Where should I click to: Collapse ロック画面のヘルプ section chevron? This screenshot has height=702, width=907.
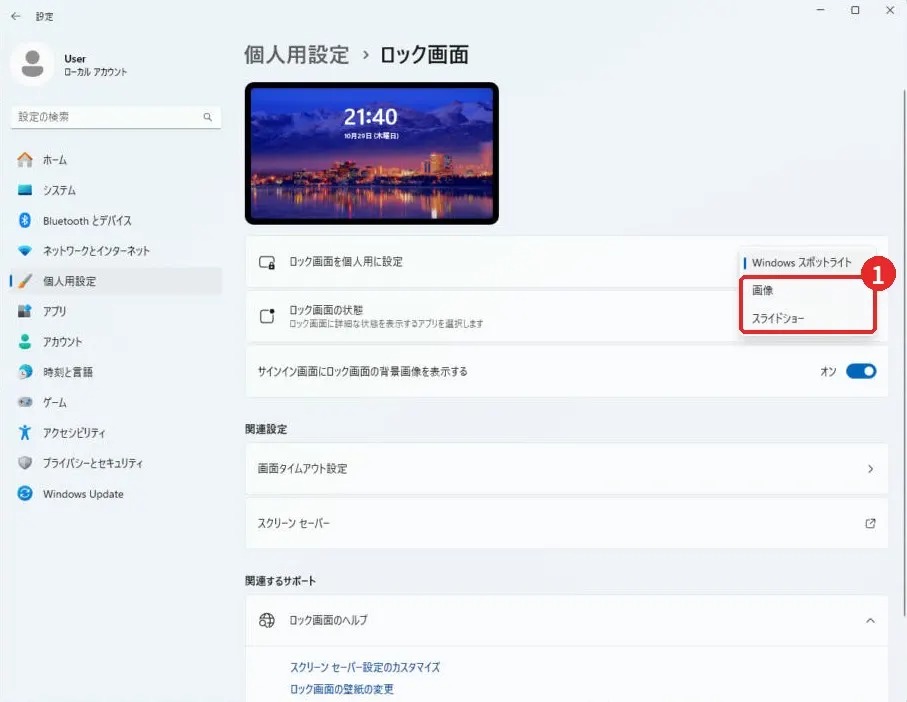[x=870, y=620]
